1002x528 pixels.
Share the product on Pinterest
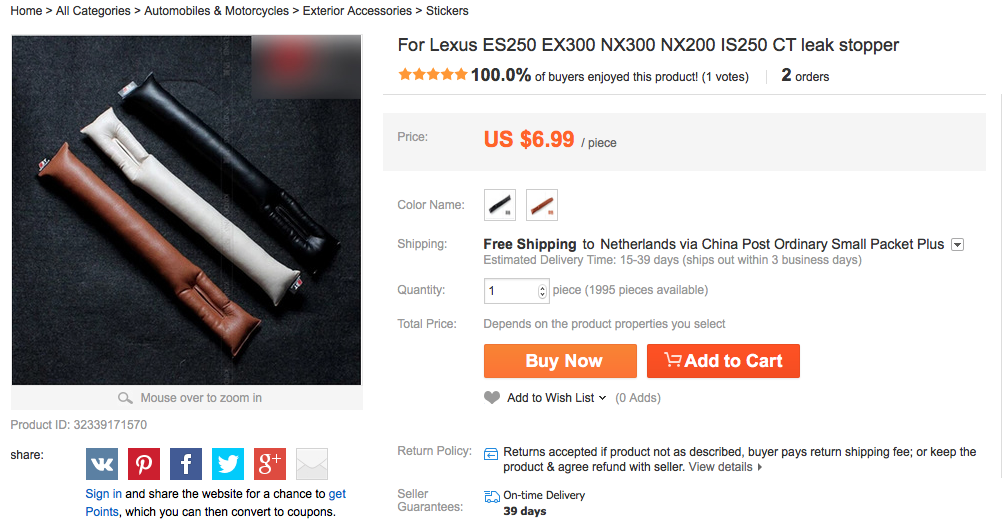click(144, 464)
